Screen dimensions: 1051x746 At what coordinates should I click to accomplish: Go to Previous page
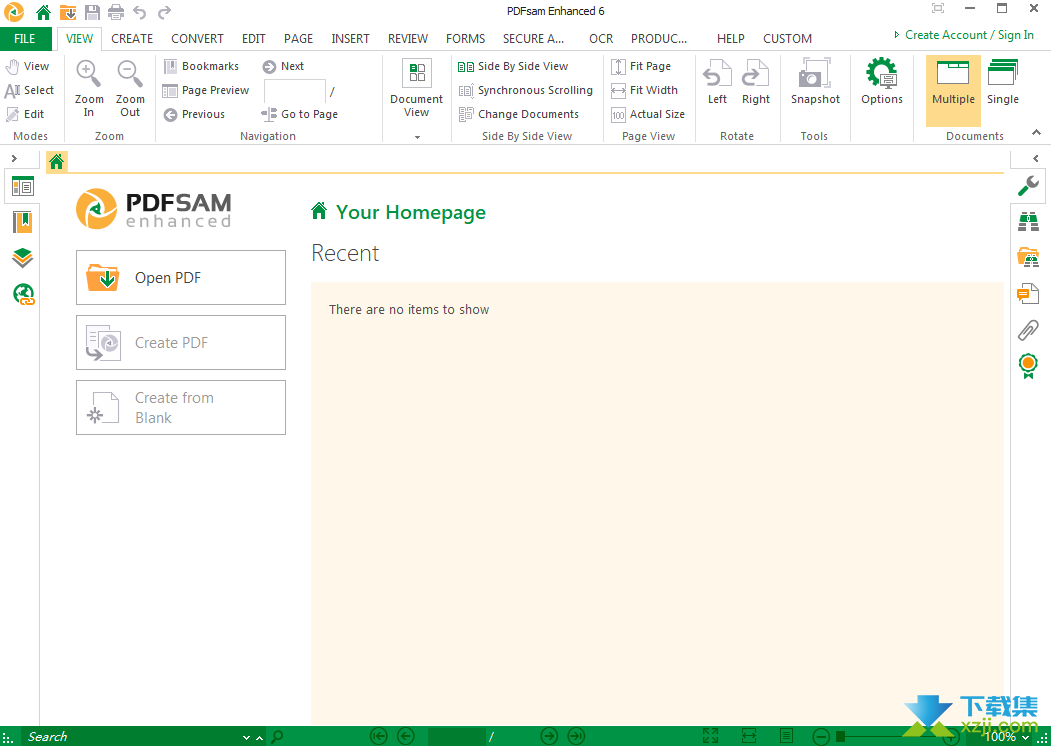click(x=194, y=115)
